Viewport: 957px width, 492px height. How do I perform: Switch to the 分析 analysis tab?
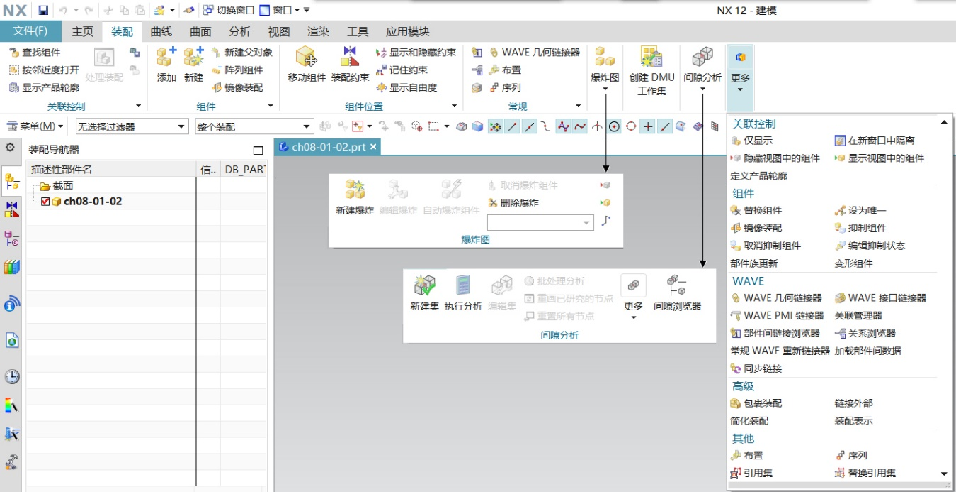point(239,32)
